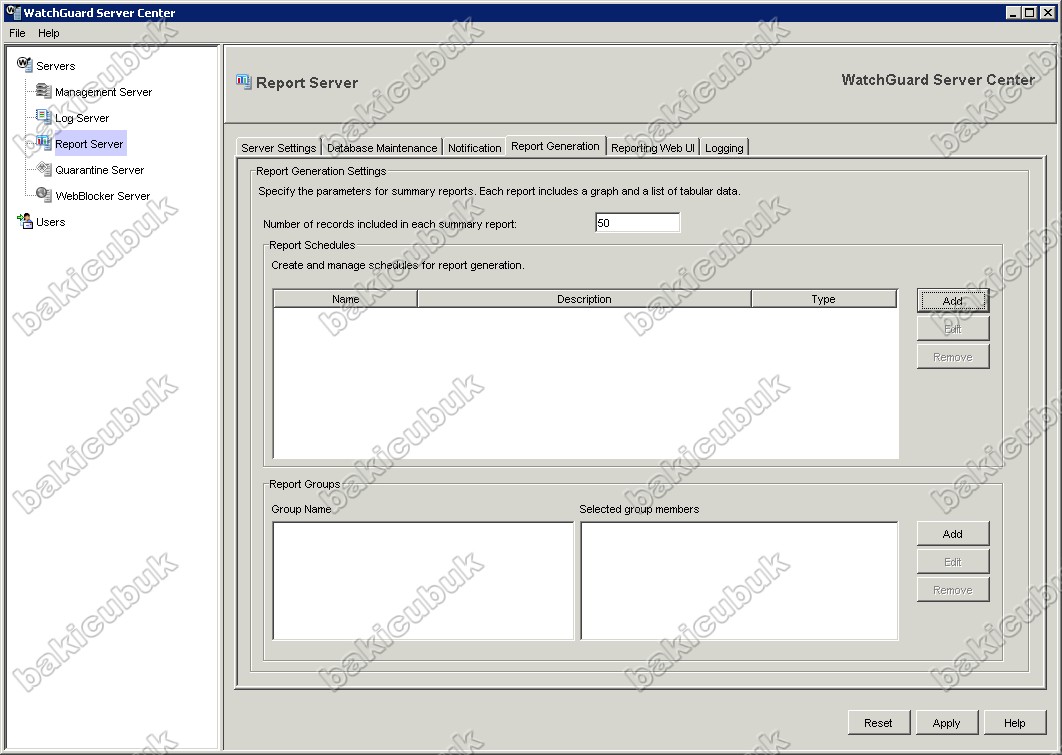Switch to the Server Settings tab

278,148
